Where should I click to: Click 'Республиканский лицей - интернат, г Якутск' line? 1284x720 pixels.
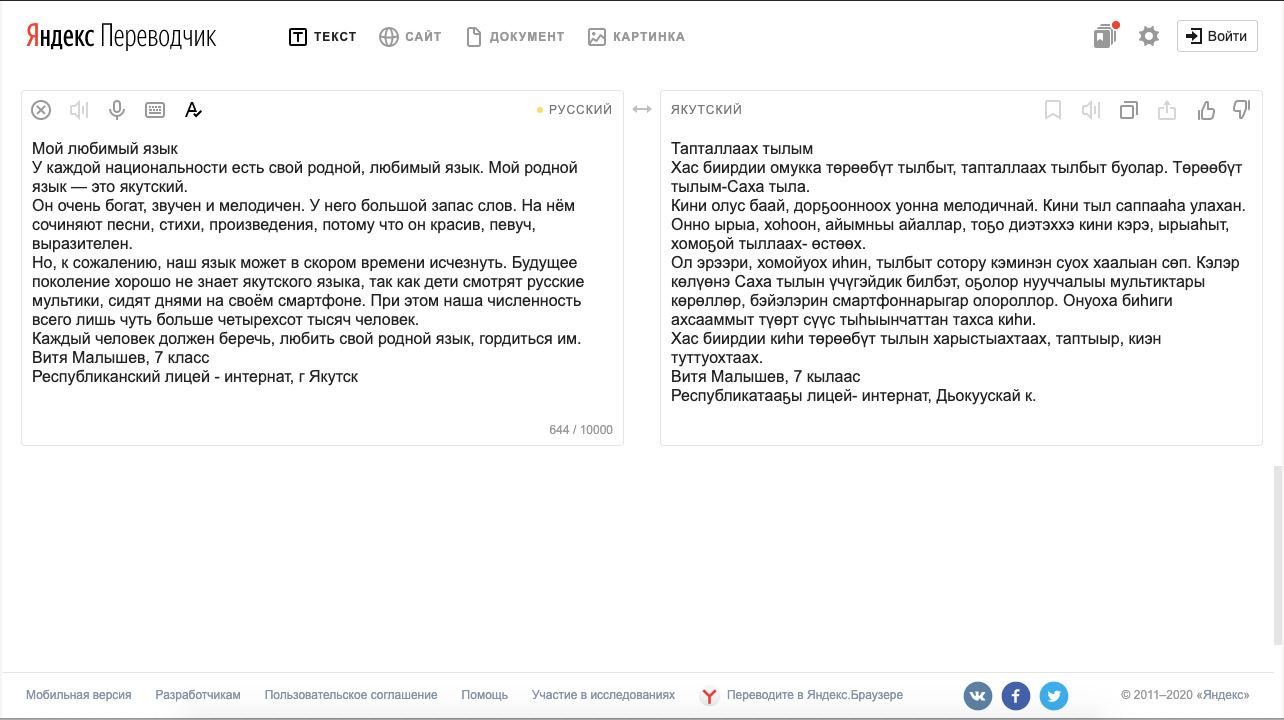195,377
